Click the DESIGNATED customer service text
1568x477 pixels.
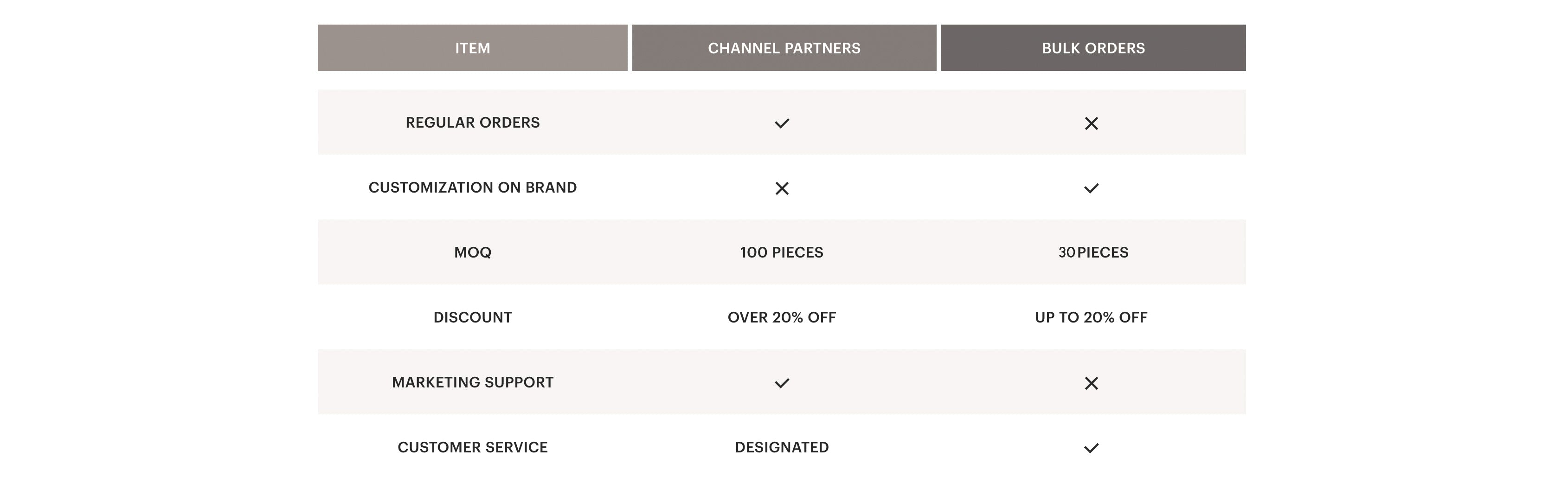(782, 447)
